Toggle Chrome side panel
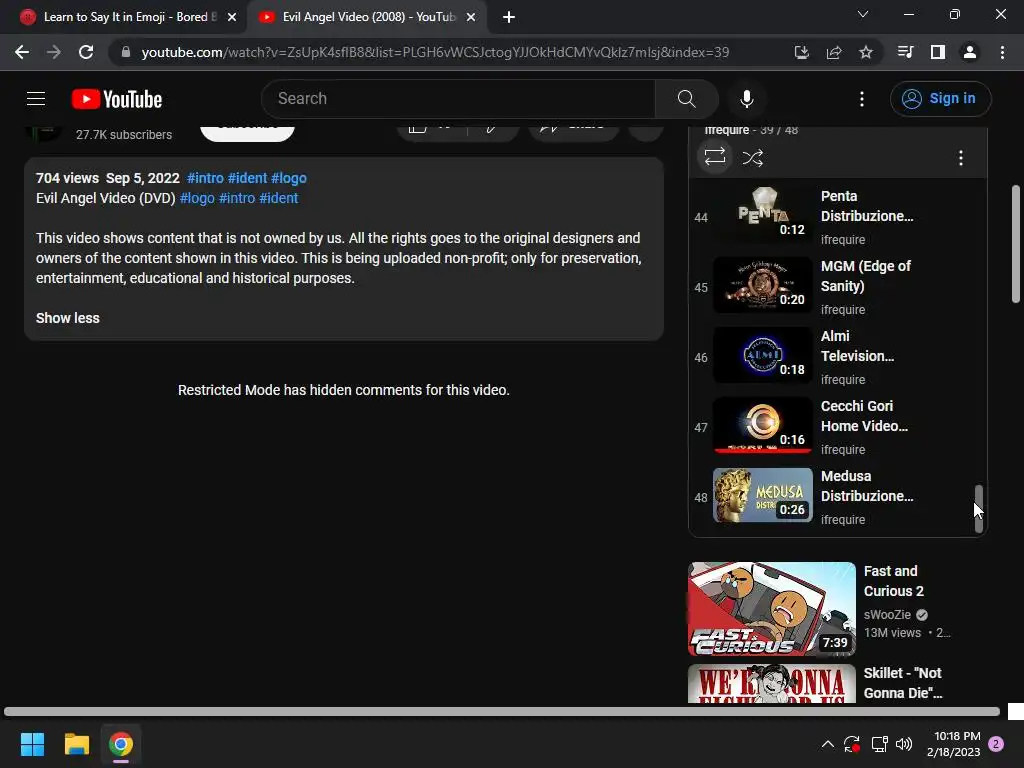Image resolution: width=1024 pixels, height=768 pixels. tap(938, 52)
